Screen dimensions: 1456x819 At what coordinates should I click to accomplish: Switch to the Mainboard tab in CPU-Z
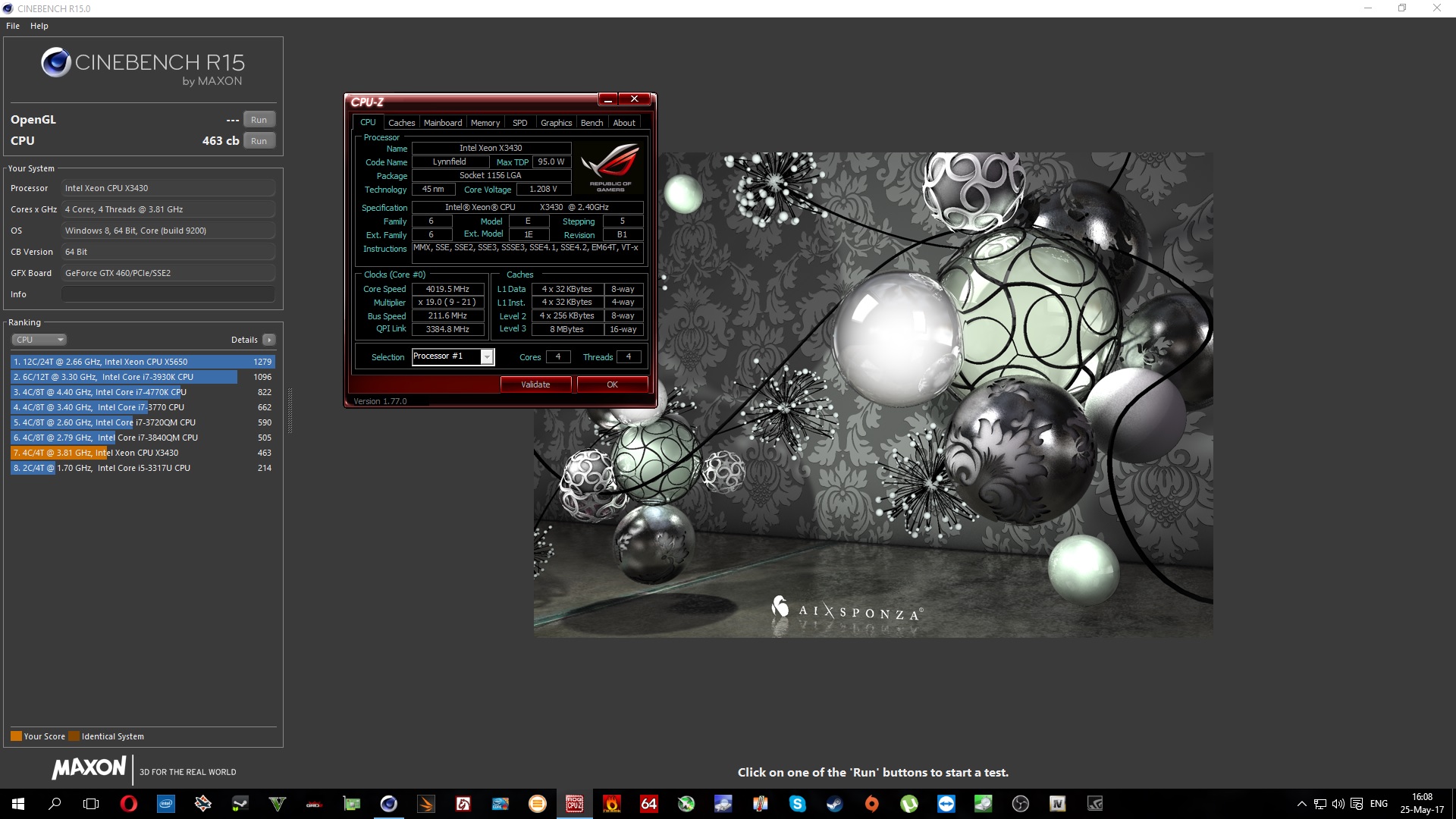tap(443, 123)
